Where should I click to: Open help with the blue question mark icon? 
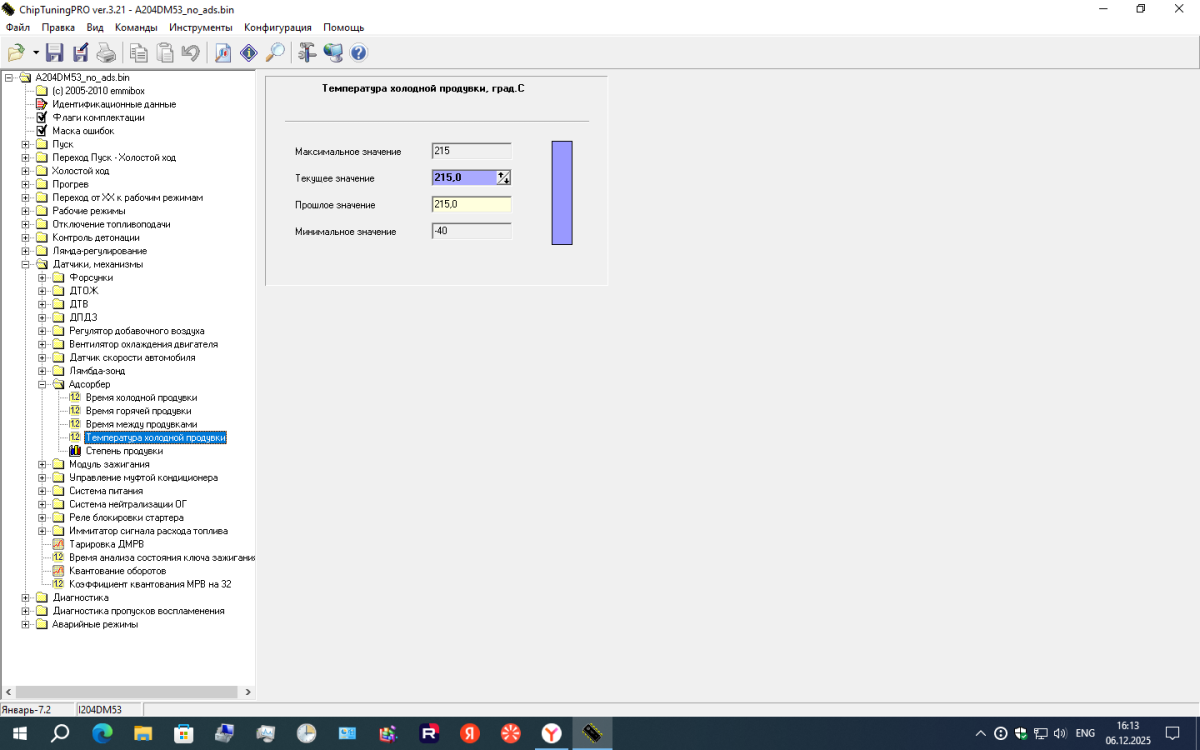coord(358,52)
